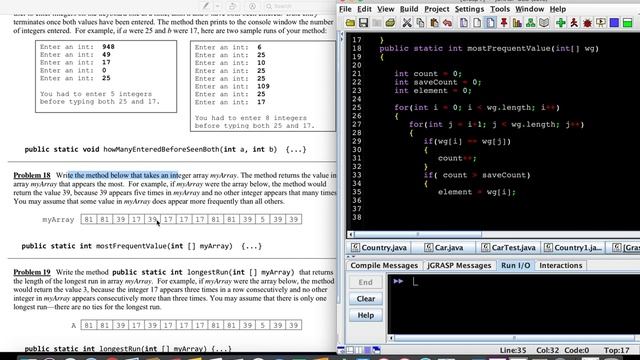
Task: Click the Save floppy disk icon
Action: pyautogui.click(x=363, y=23)
